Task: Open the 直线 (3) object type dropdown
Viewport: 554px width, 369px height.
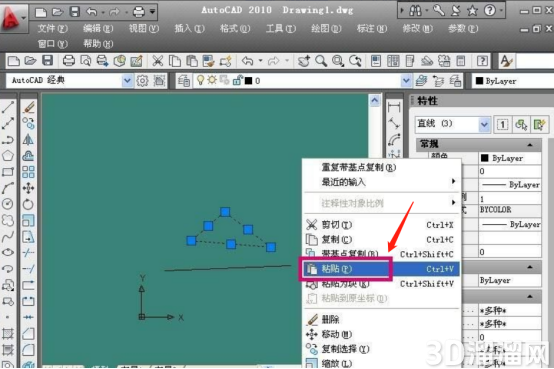Action: pos(484,124)
